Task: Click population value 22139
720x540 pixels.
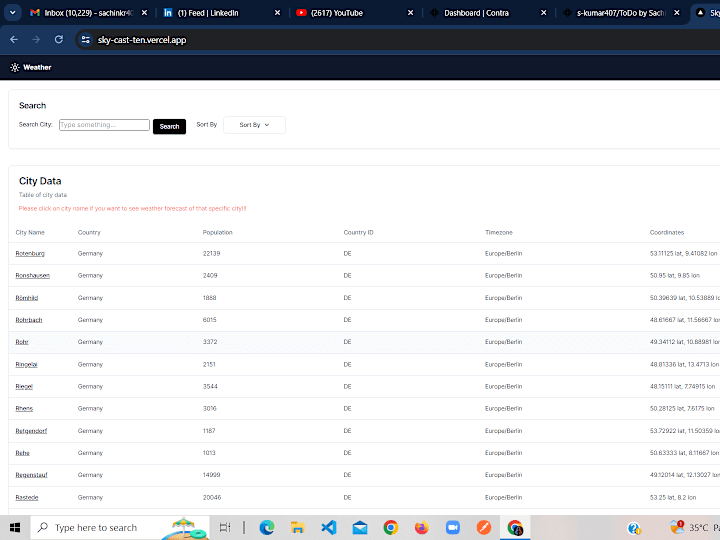Action: [212, 253]
